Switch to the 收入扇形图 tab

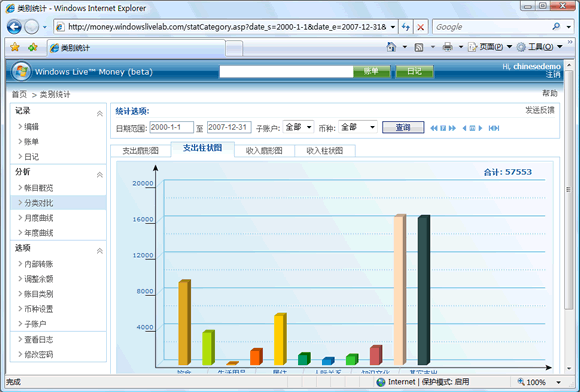point(264,151)
